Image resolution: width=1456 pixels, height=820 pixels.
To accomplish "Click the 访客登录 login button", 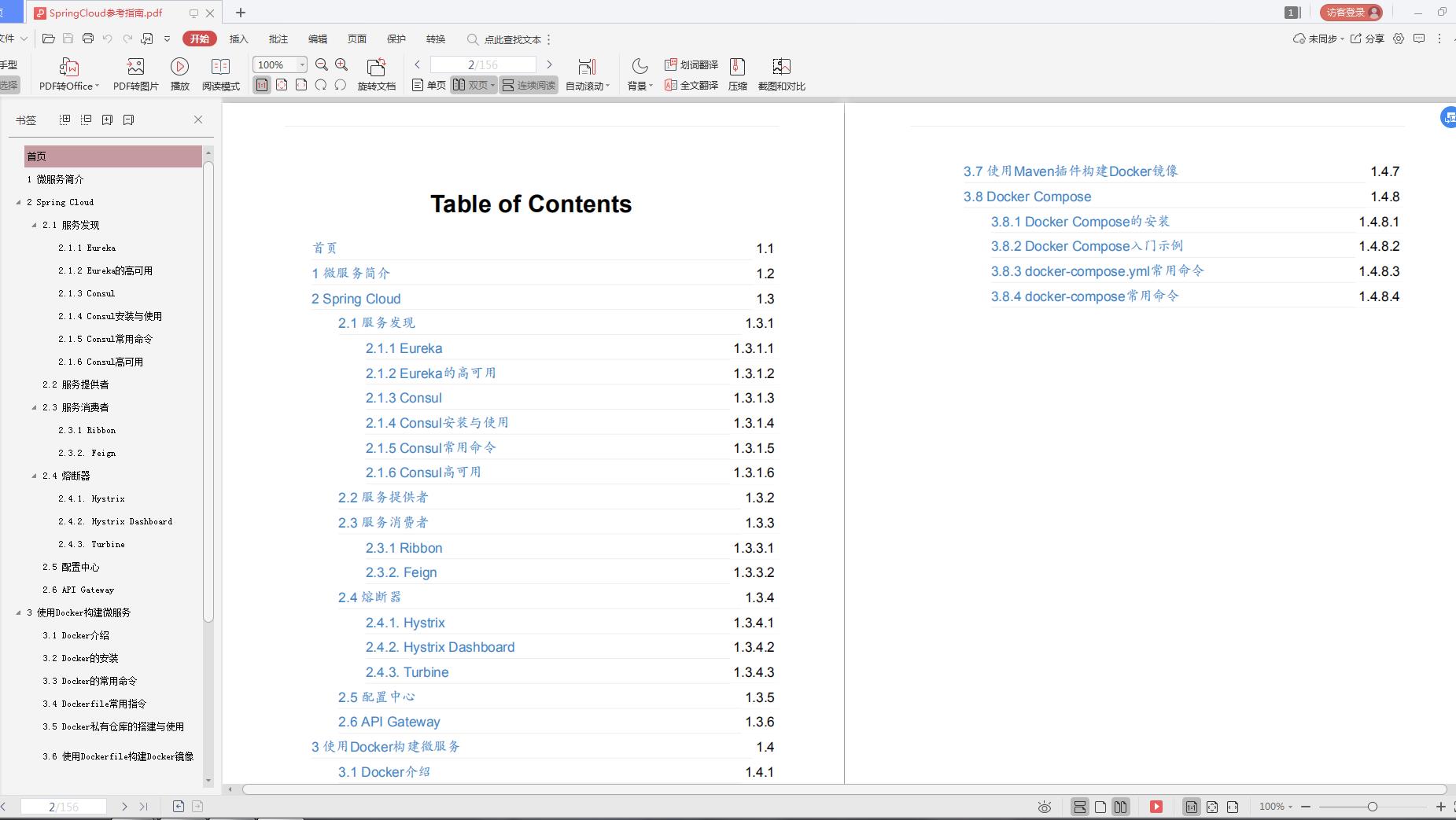I will [x=1351, y=12].
